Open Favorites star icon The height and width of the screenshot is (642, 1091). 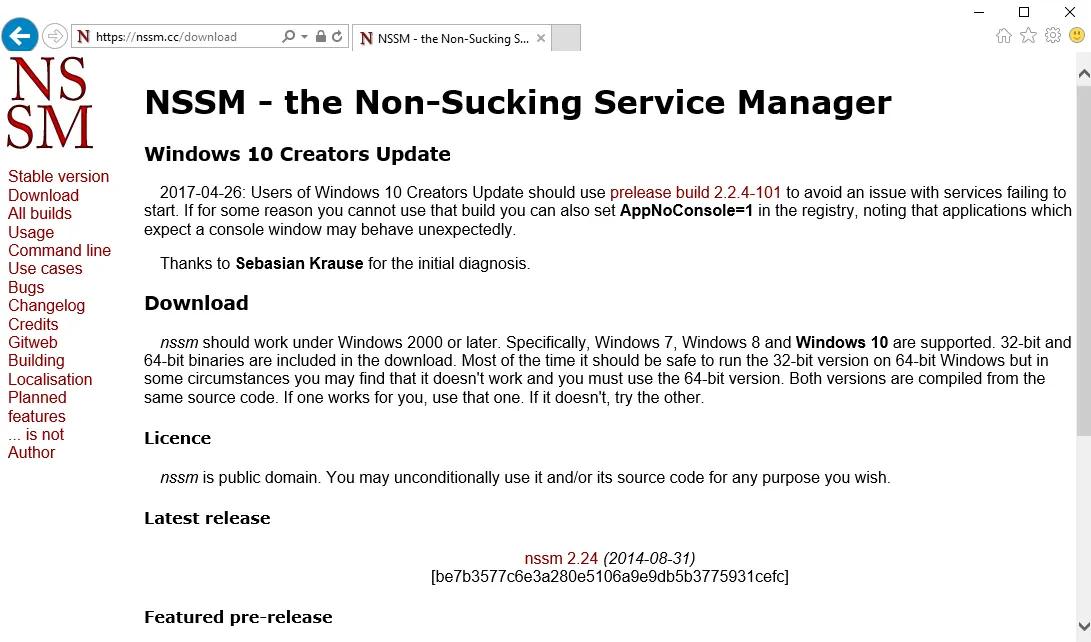(1028, 35)
